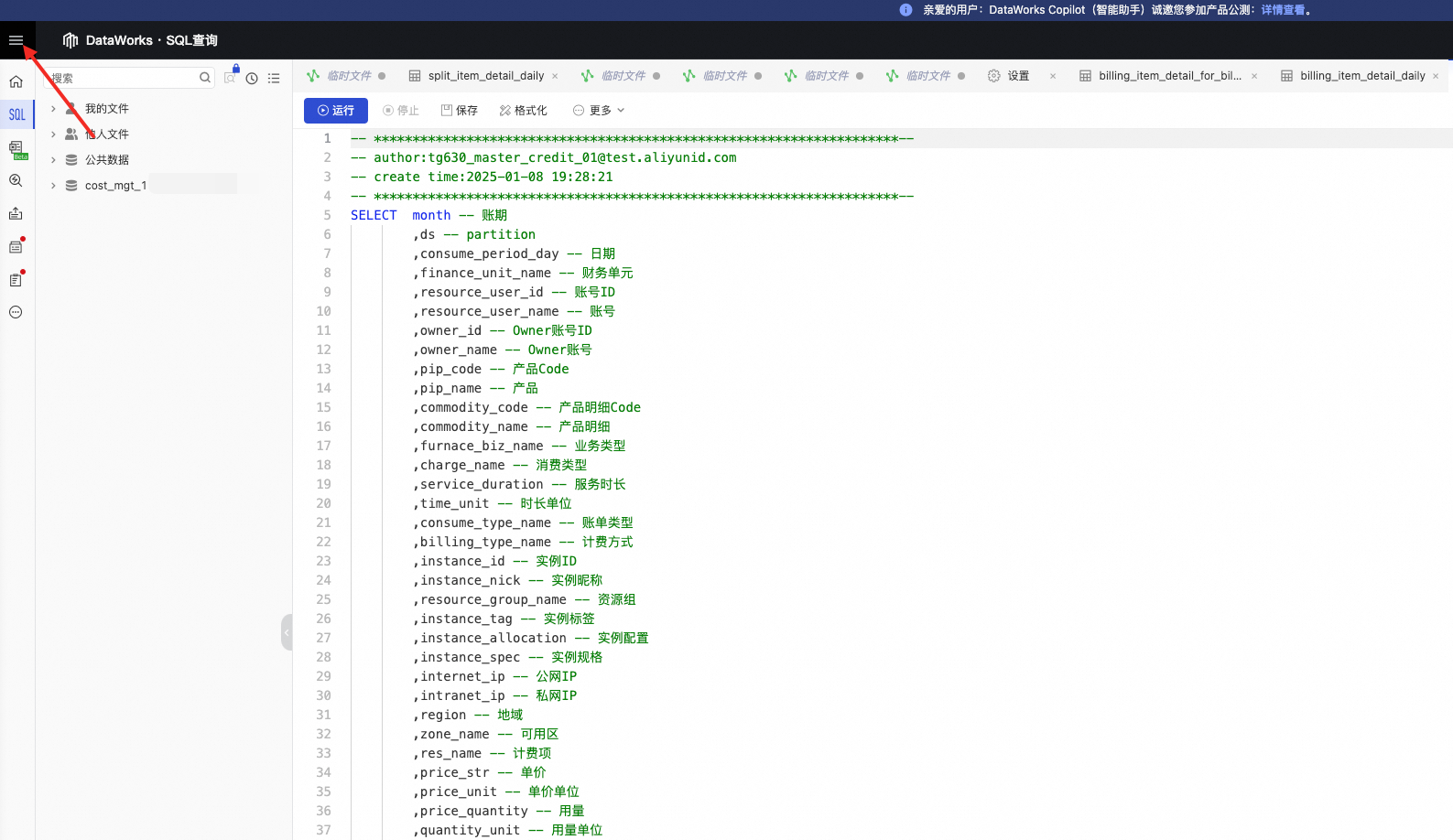Open the circled ellipsis sidebar icon
The image size is (1453, 840).
click(16, 312)
